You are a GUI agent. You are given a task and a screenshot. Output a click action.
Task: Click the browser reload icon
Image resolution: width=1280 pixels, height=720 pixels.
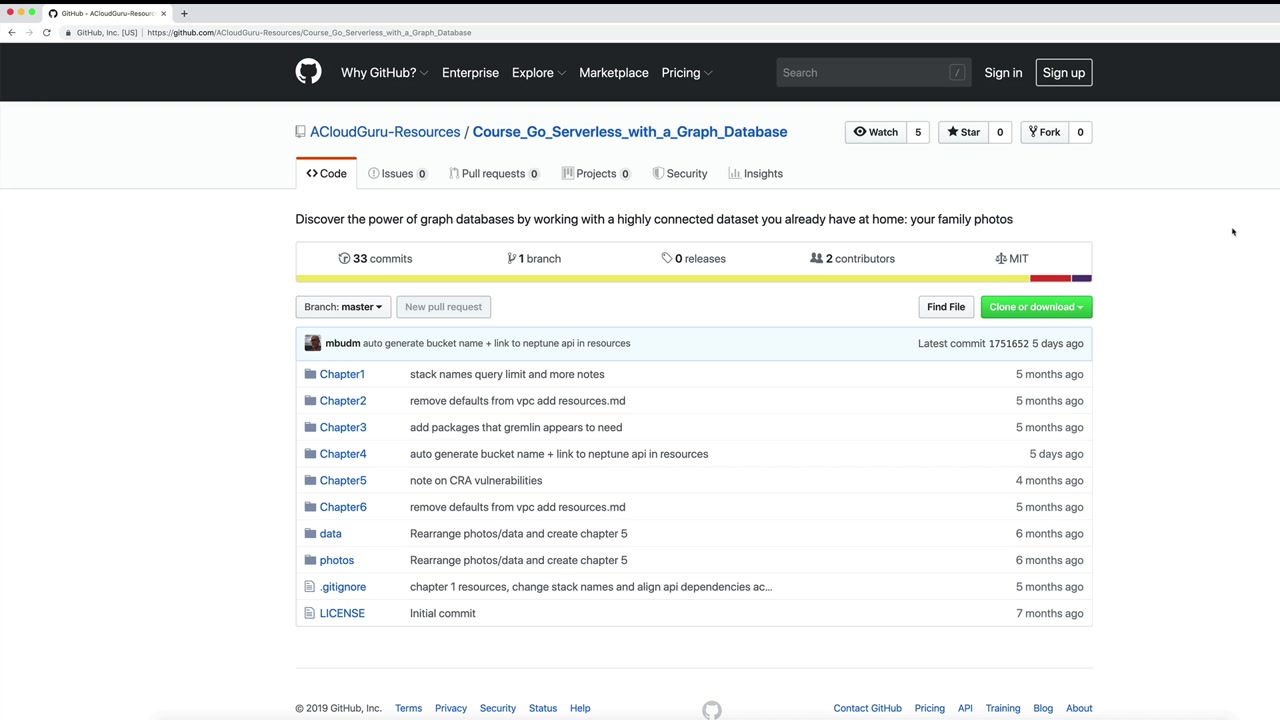click(46, 32)
